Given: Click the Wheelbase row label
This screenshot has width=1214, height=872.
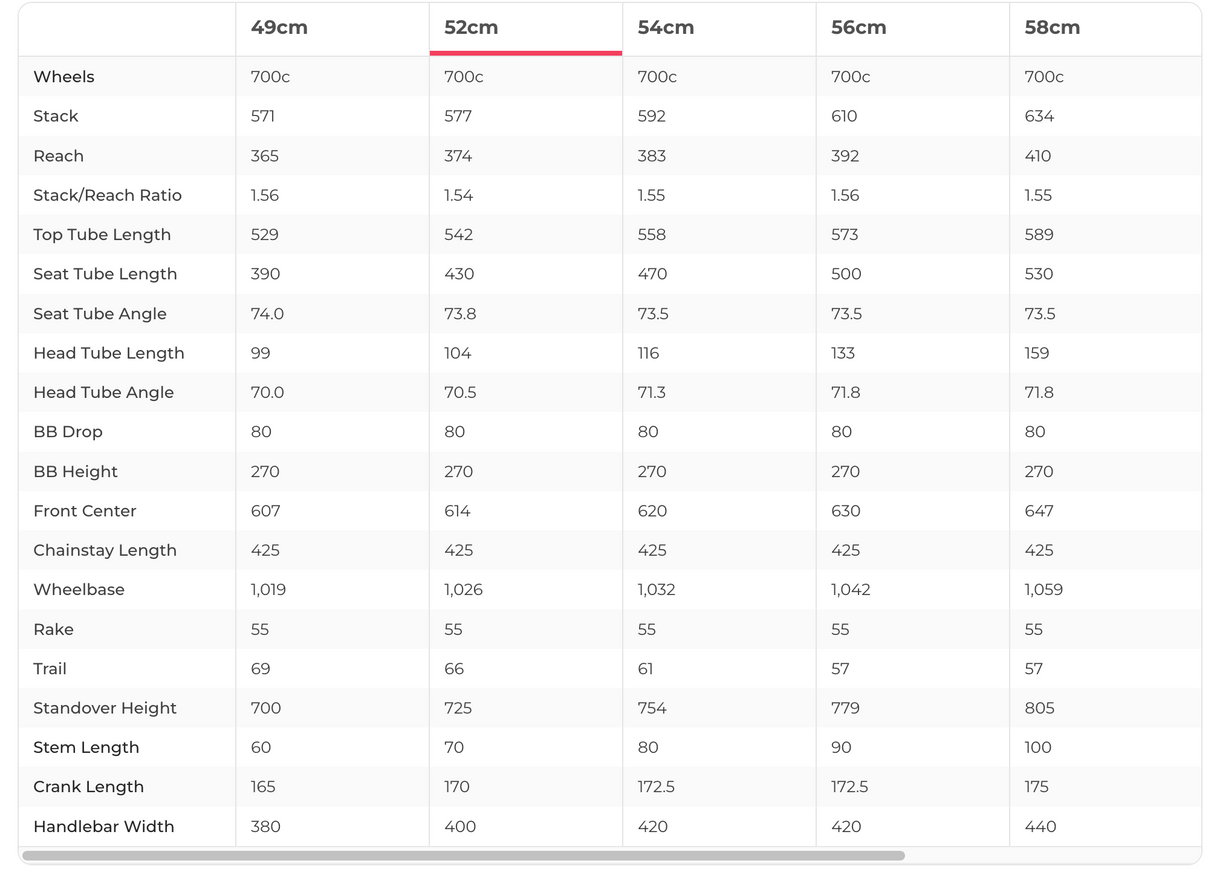Looking at the screenshot, I should coord(79,589).
